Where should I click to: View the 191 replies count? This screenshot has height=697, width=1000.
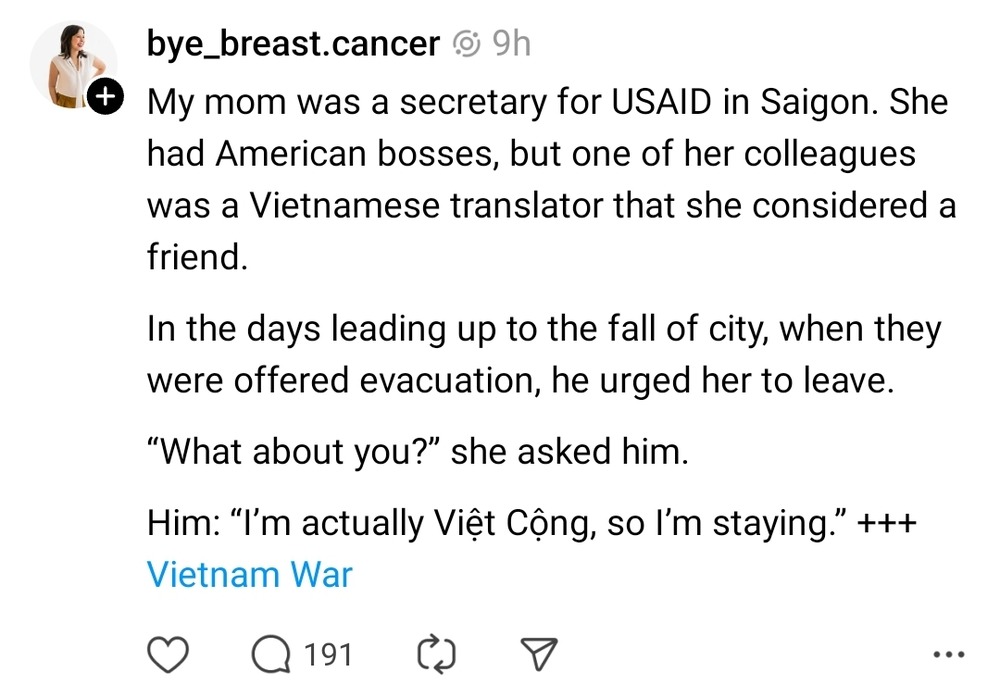tap(328, 655)
